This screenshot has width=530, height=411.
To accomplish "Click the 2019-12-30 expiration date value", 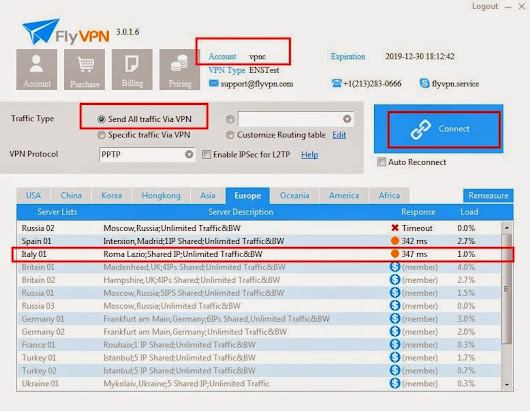I will (420, 56).
